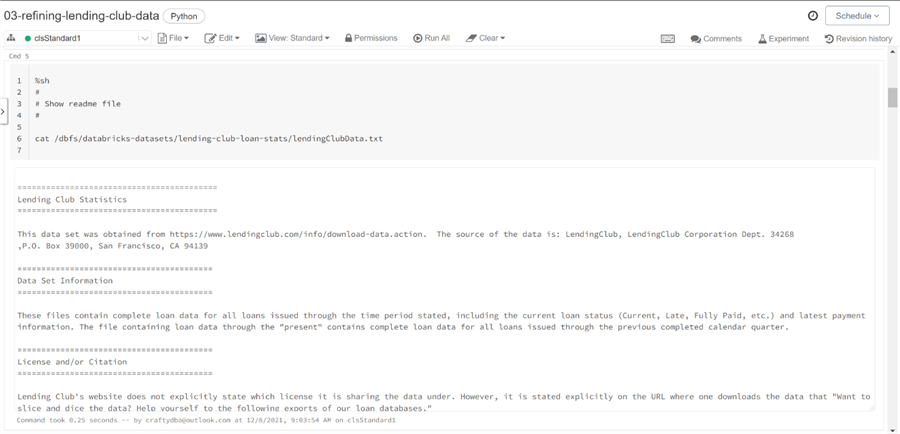The width and height of the screenshot is (900, 434).
Task: Open the View: Standard menu
Action: click(x=292, y=38)
